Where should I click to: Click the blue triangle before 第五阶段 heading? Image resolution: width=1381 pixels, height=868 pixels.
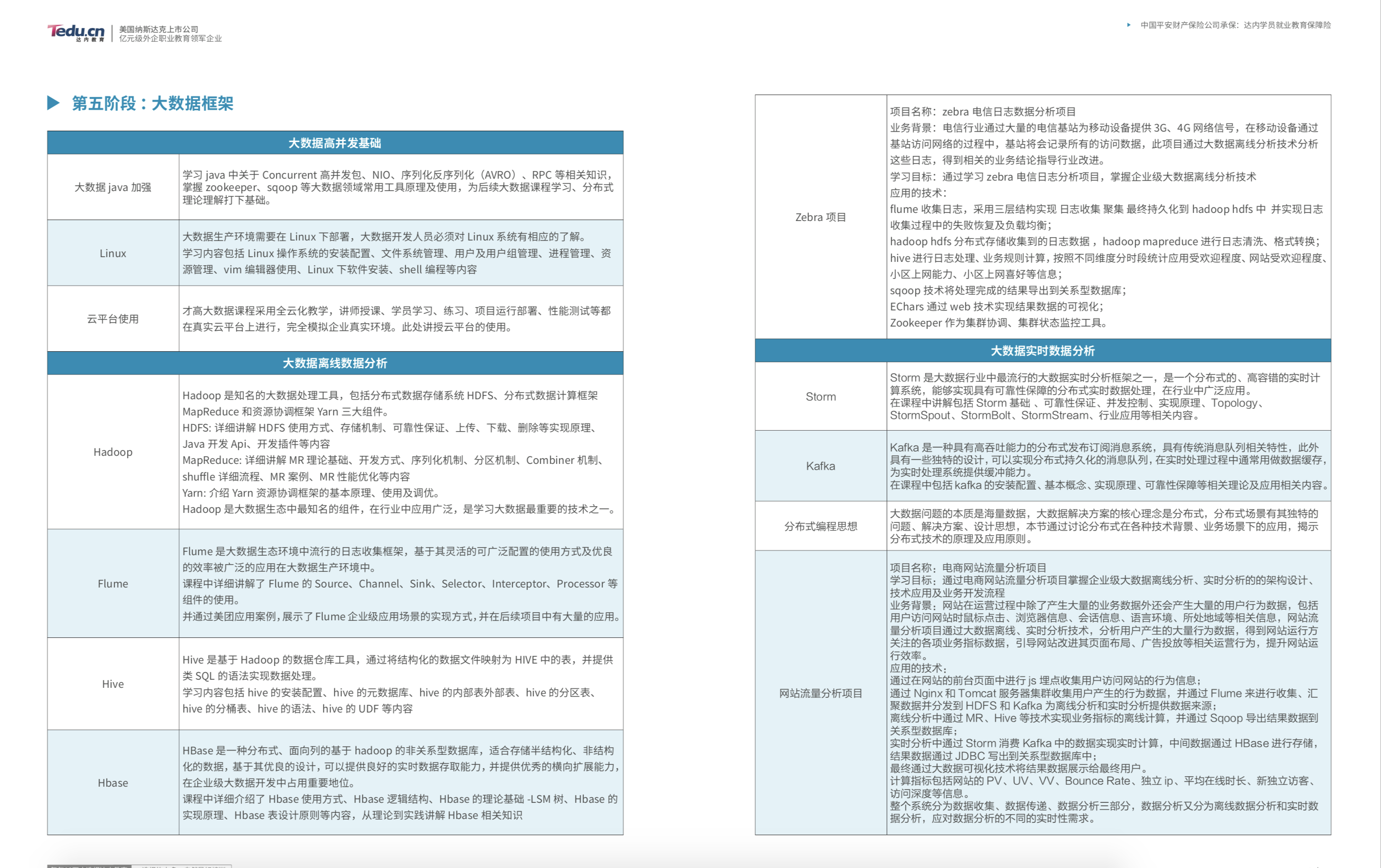[x=53, y=103]
